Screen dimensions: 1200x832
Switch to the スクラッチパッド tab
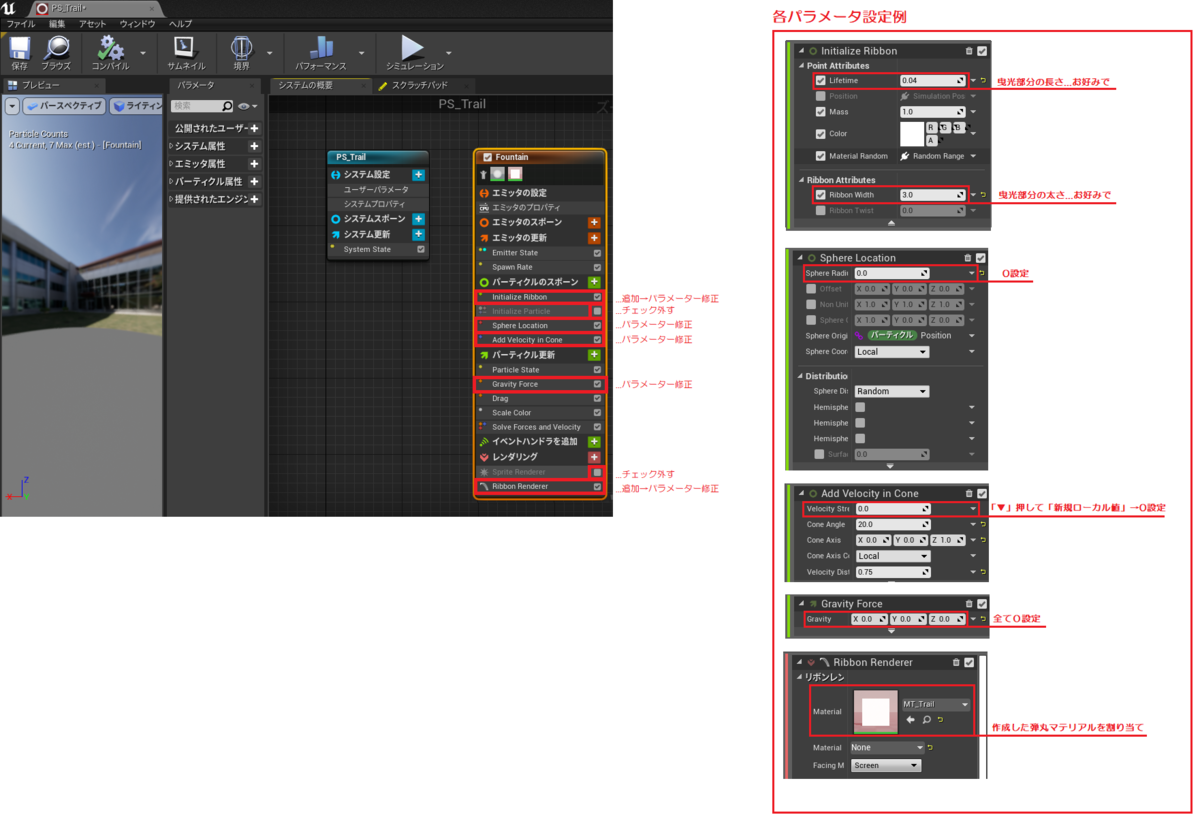pyautogui.click(x=420, y=85)
